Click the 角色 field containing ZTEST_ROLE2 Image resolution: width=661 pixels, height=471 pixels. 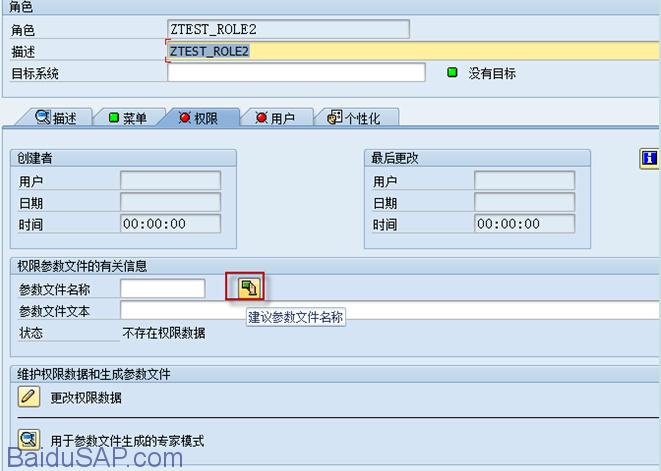pyautogui.click(x=288, y=29)
